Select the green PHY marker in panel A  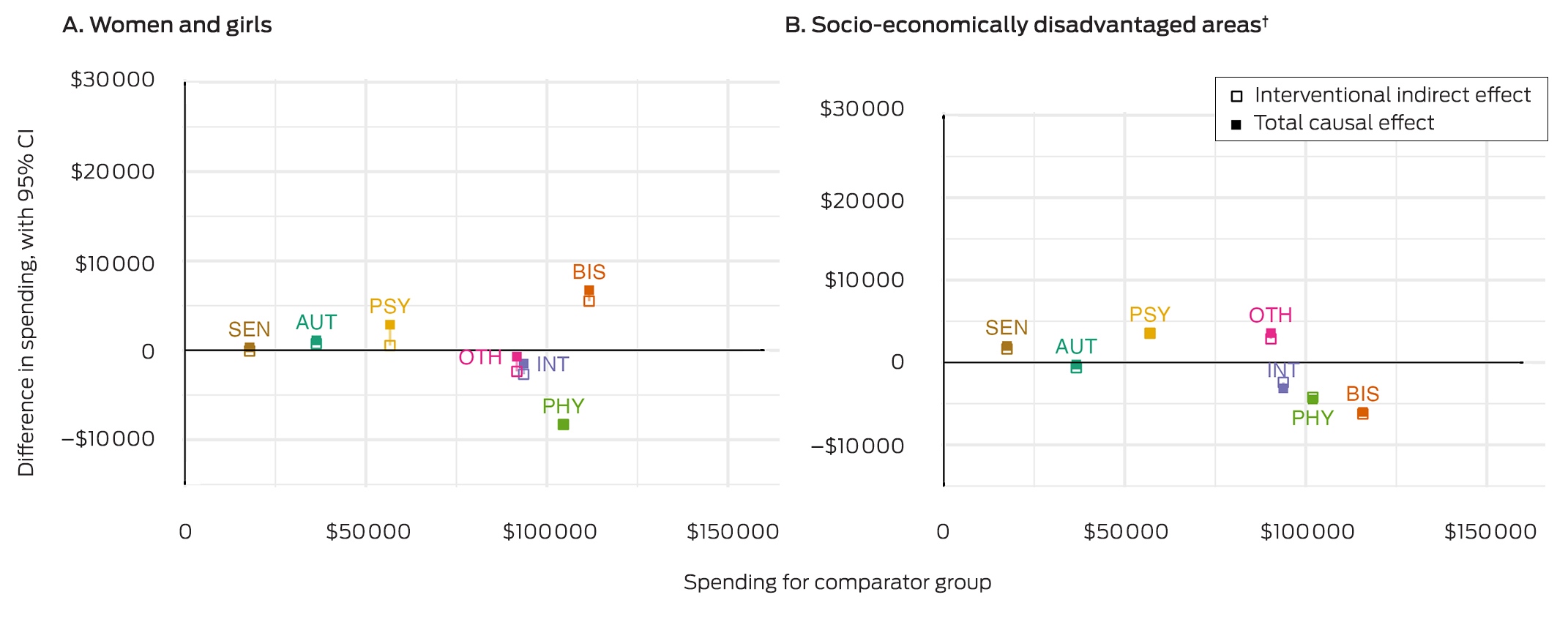(x=563, y=424)
